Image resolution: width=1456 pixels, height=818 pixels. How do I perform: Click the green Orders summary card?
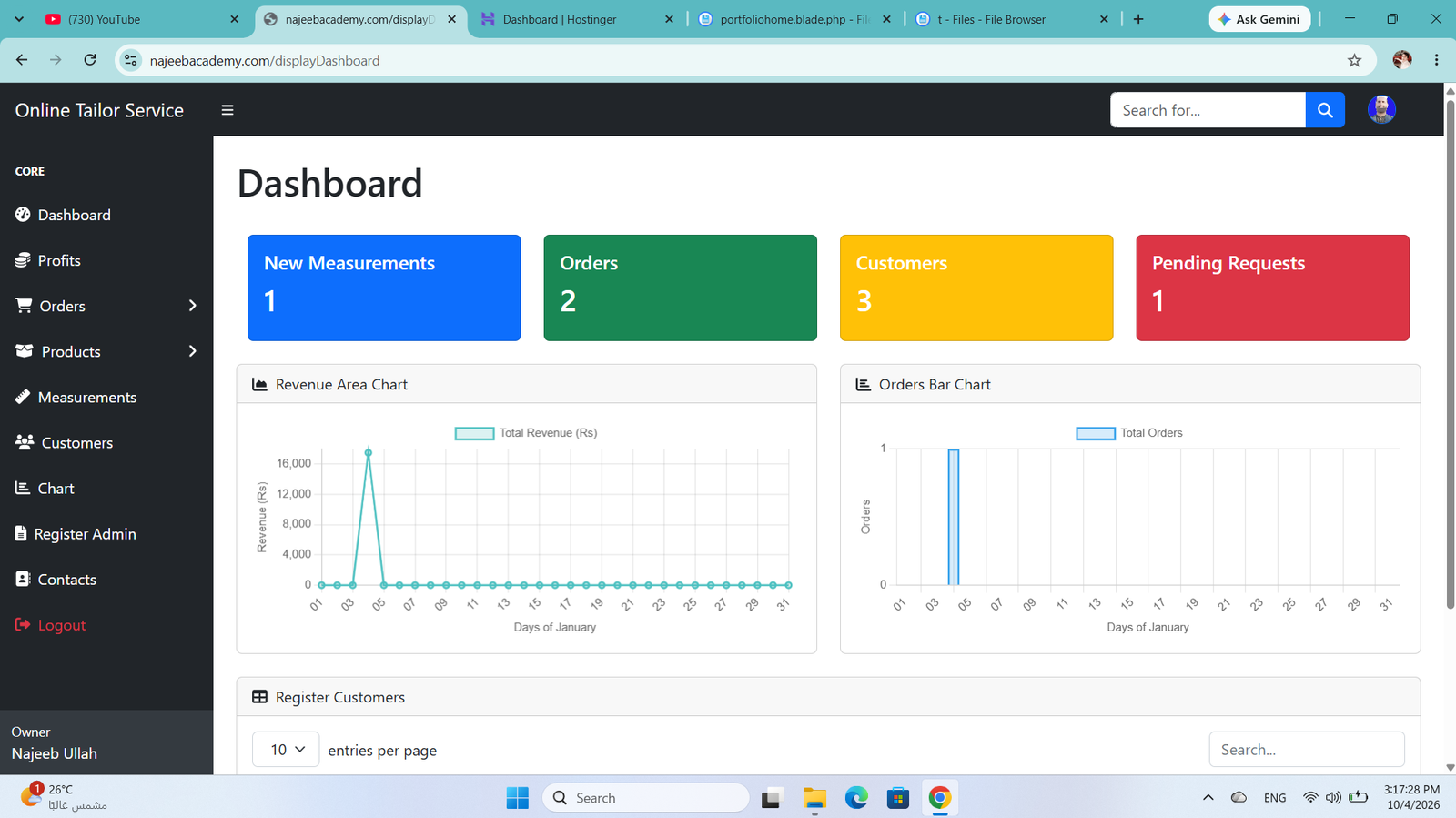click(x=680, y=288)
